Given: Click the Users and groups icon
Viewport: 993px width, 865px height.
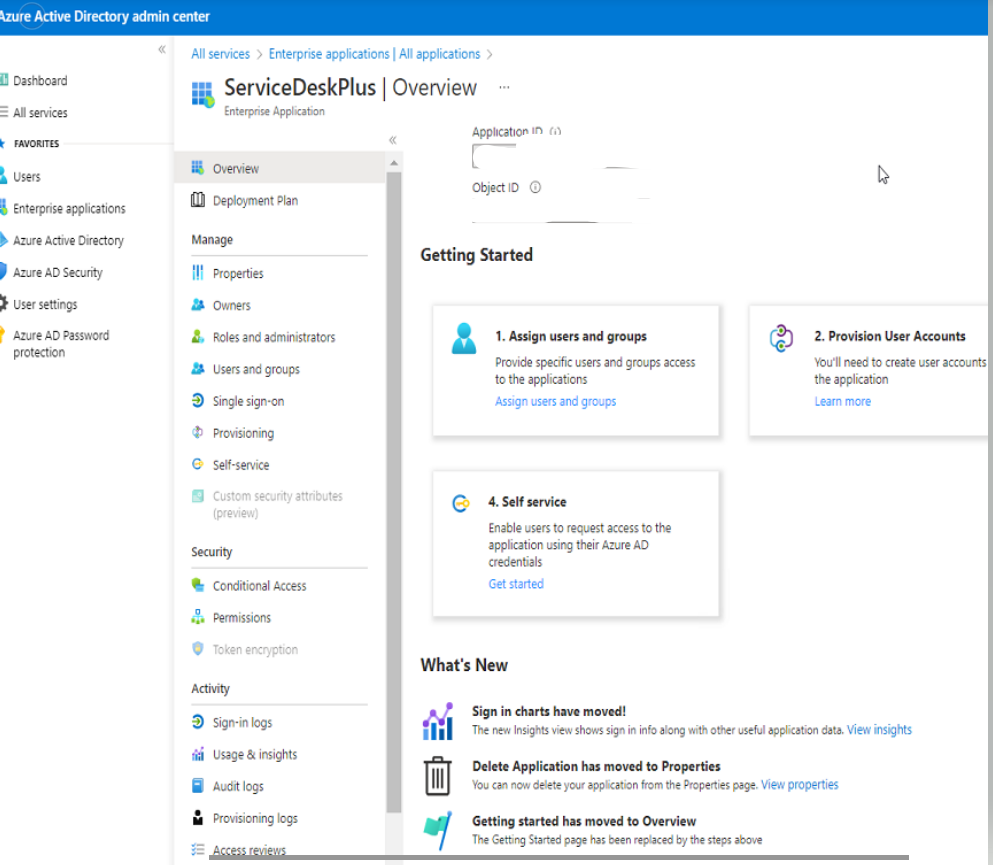Looking at the screenshot, I should coord(198,369).
